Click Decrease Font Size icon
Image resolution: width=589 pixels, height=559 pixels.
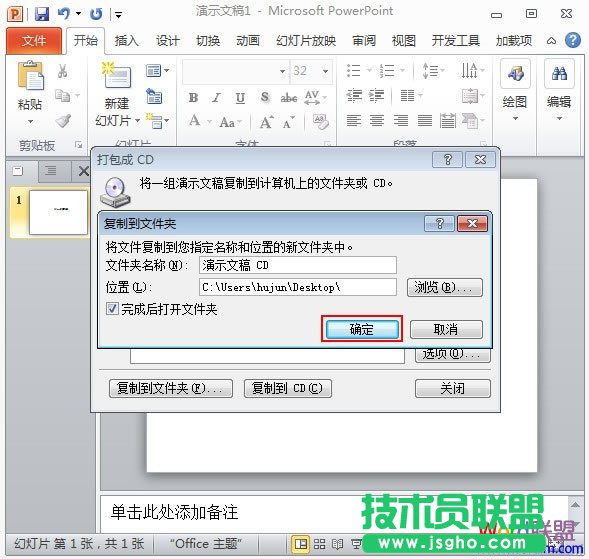[x=288, y=122]
